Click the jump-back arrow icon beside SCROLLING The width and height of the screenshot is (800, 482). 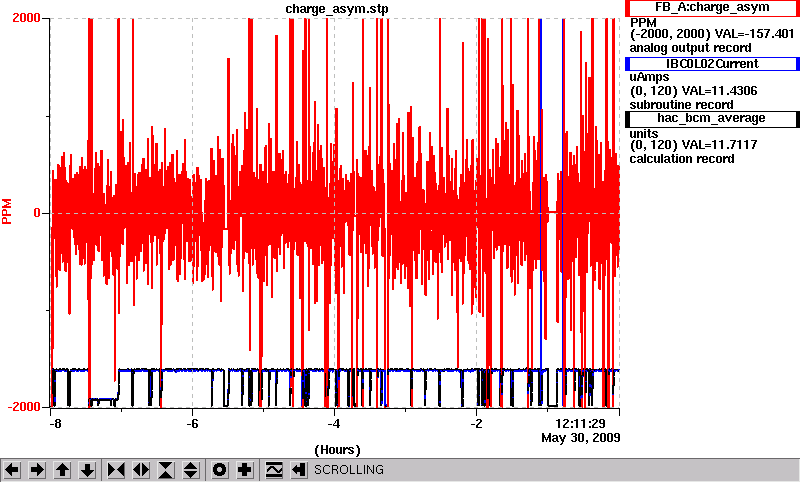click(x=299, y=470)
